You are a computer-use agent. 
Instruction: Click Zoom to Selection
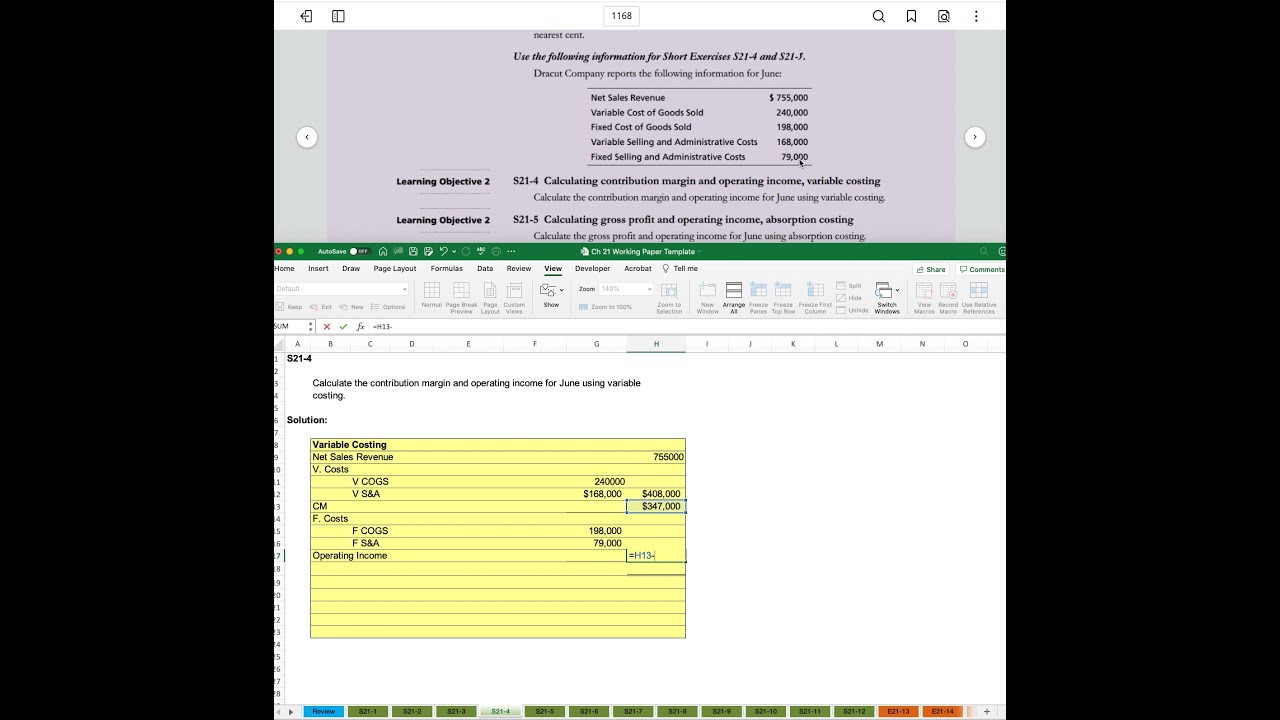click(669, 298)
